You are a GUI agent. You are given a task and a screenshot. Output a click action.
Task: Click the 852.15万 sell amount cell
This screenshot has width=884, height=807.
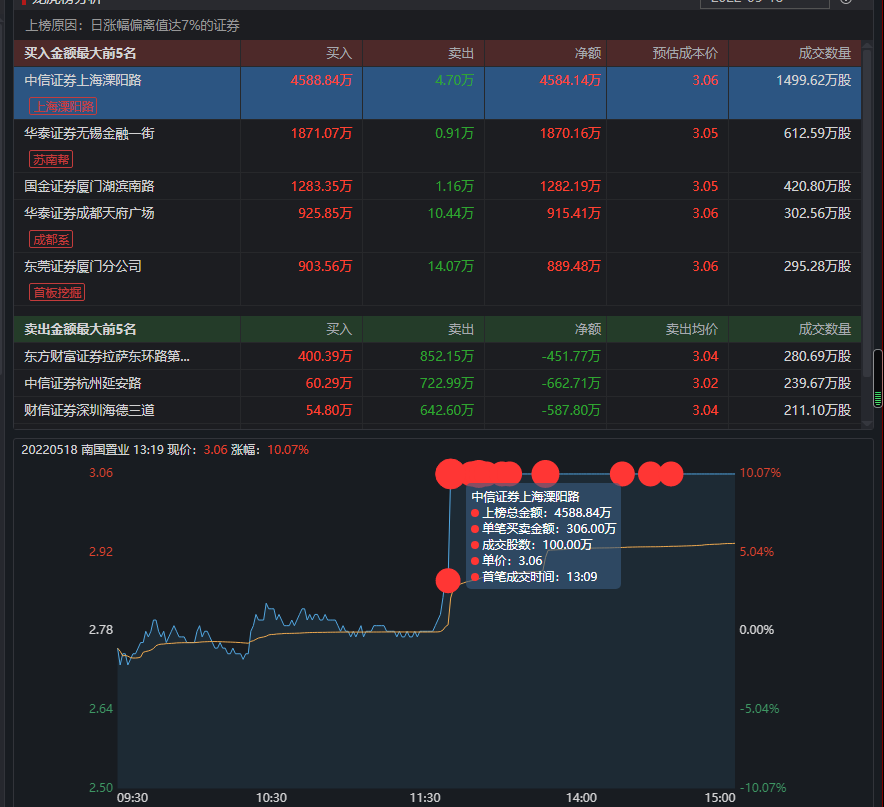click(447, 356)
